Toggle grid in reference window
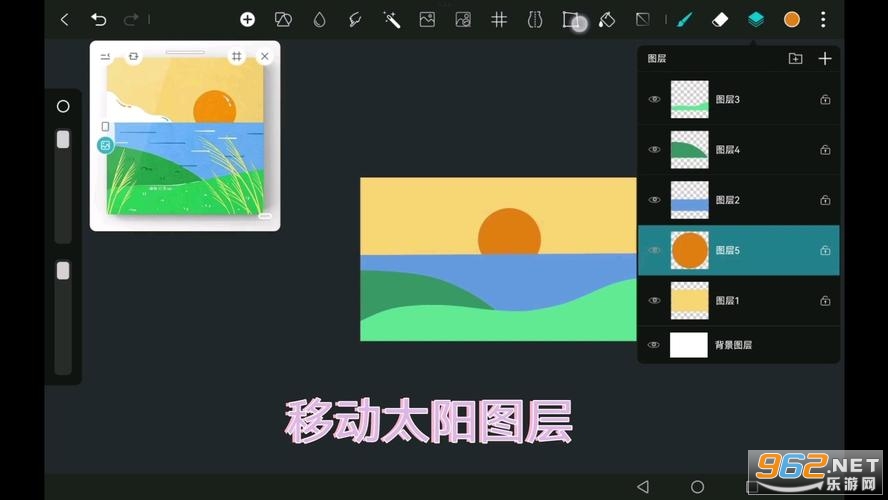The width and height of the screenshot is (888, 500). 236,56
